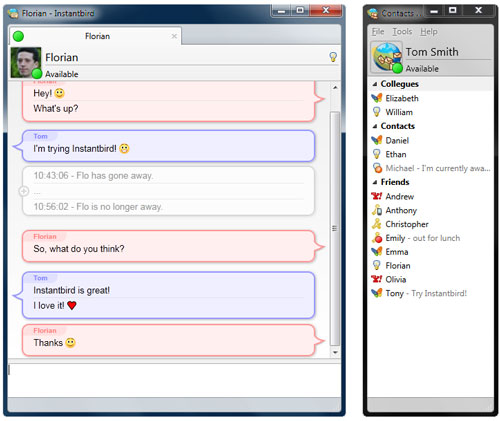
Task: Select Michael with away message
Action: click(430, 168)
